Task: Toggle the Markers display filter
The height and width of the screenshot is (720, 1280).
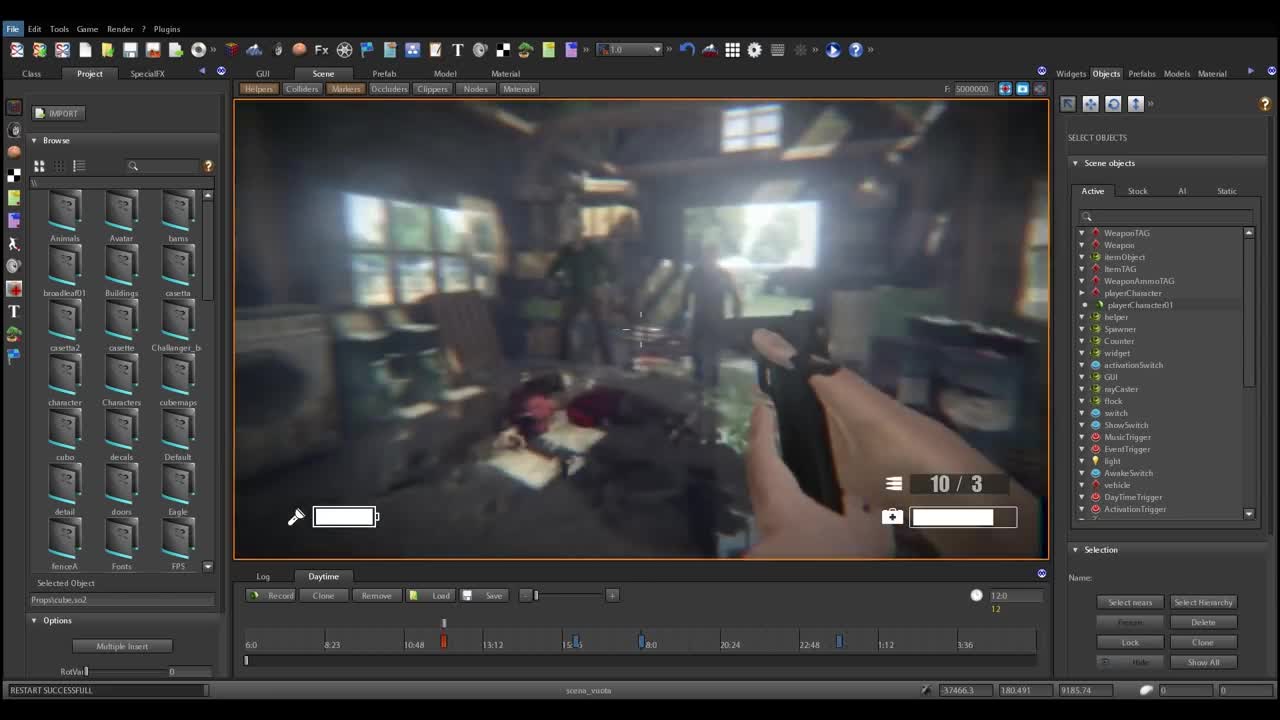Action: [346, 89]
